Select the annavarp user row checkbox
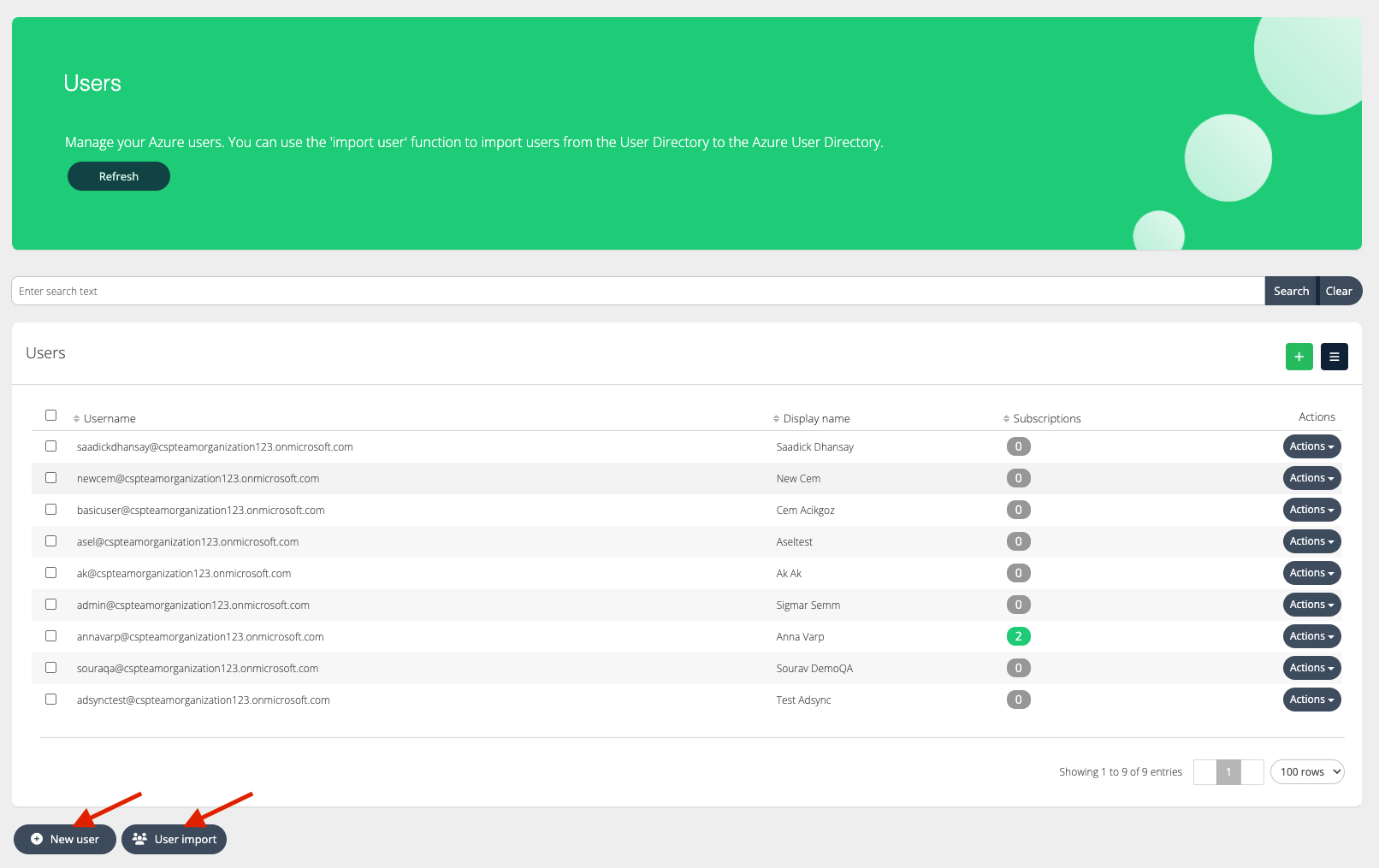This screenshot has height=868, width=1379. pyautogui.click(x=51, y=636)
